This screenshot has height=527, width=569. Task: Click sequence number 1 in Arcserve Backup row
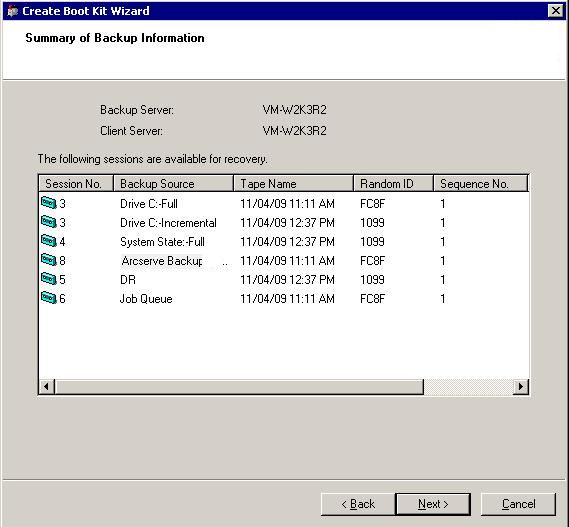tap(443, 261)
